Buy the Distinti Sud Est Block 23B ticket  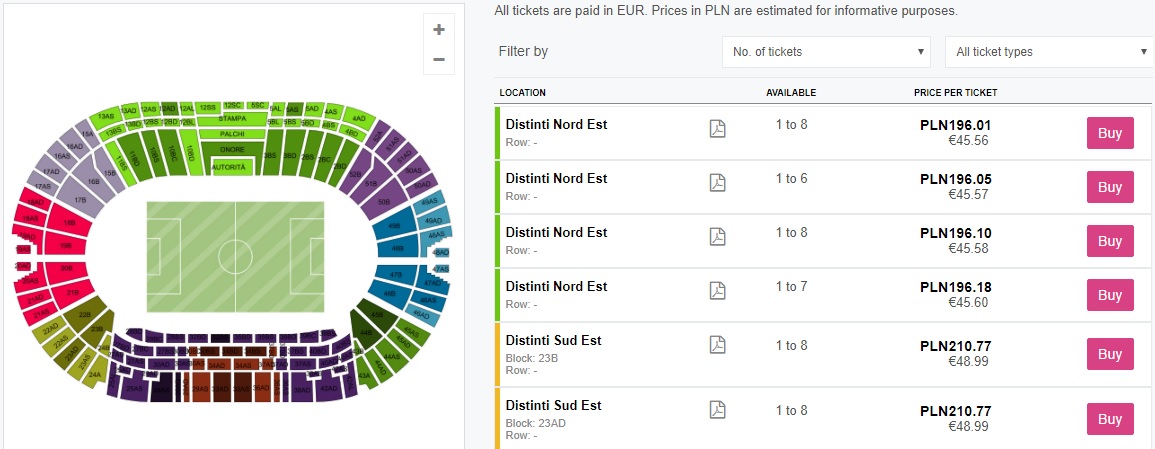click(x=1110, y=354)
